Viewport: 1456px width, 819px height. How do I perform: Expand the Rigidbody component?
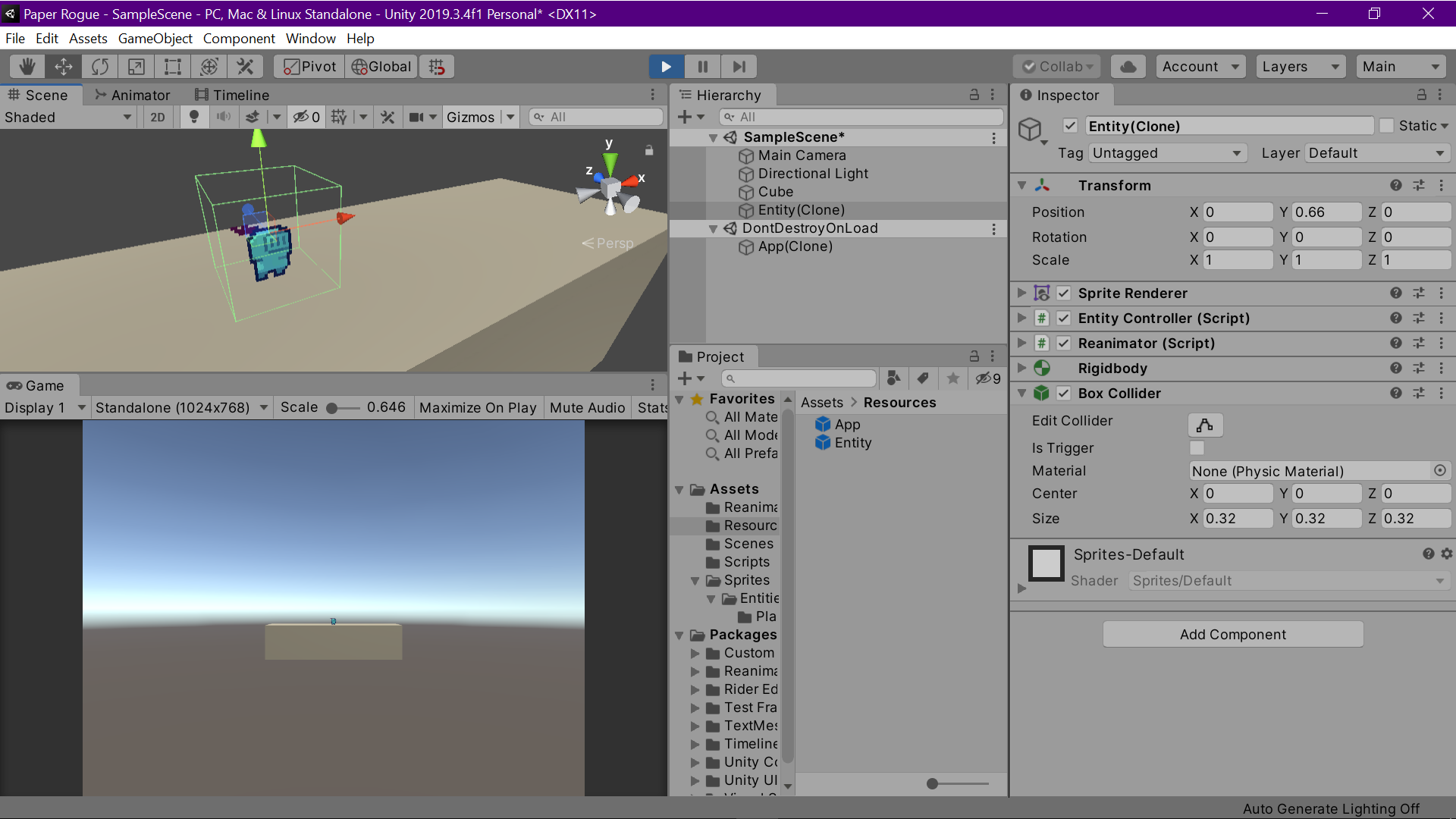(x=1021, y=369)
